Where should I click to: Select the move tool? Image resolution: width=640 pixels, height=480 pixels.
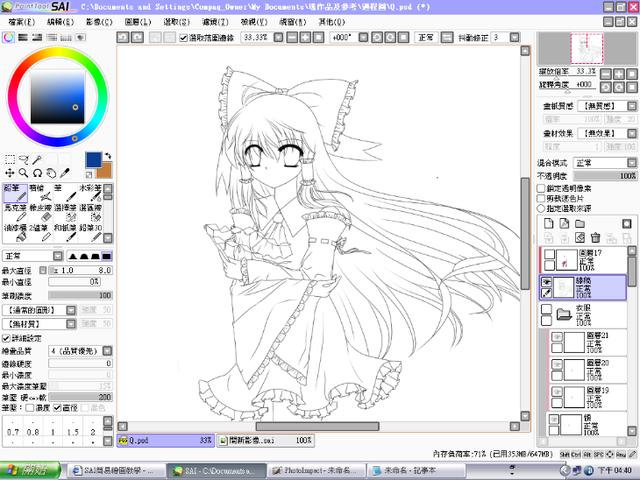point(10,173)
